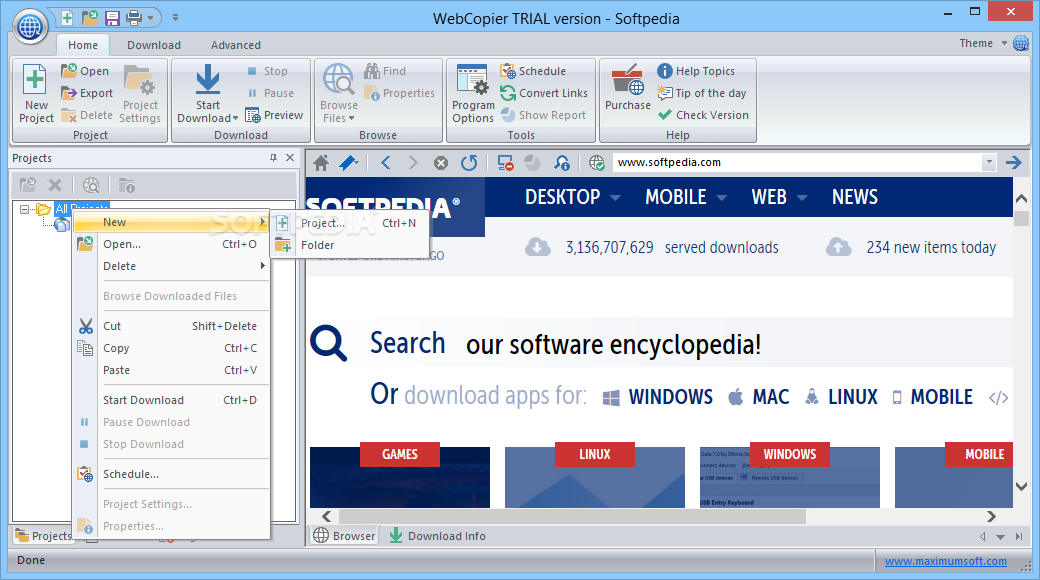
Task: Open a project via ribbon Open
Action: tap(85, 71)
